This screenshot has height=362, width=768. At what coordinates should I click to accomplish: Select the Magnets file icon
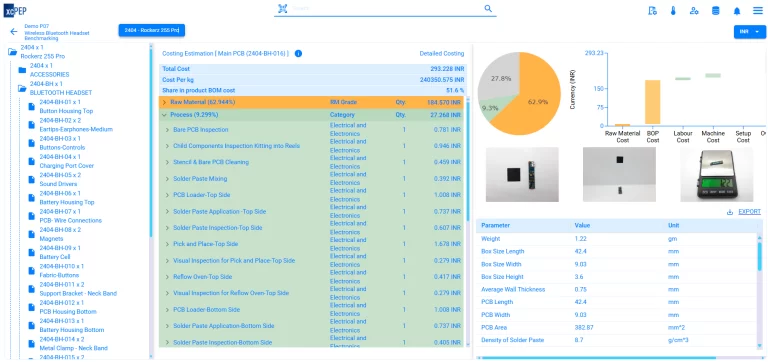coord(32,234)
